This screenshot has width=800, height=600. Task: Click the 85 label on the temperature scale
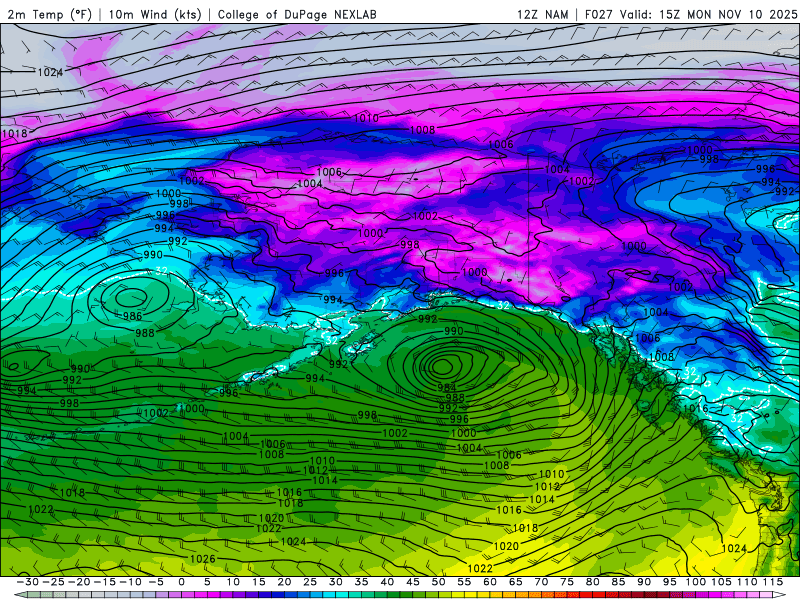point(618,582)
